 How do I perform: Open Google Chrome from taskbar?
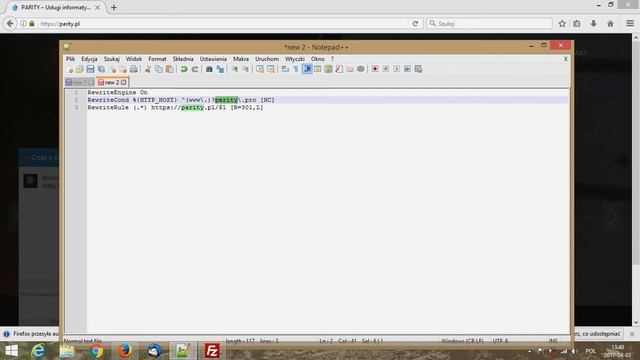coord(96,351)
